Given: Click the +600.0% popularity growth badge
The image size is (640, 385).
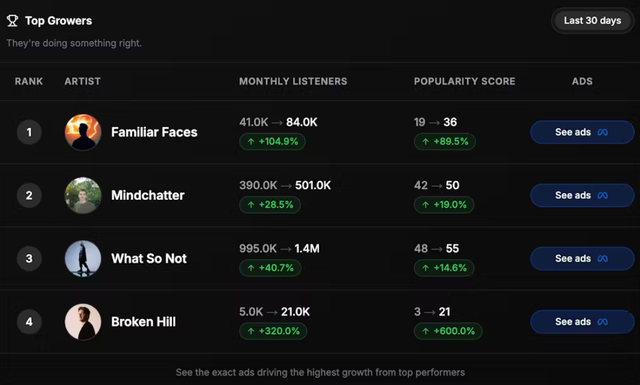Looking at the screenshot, I should 448,331.
